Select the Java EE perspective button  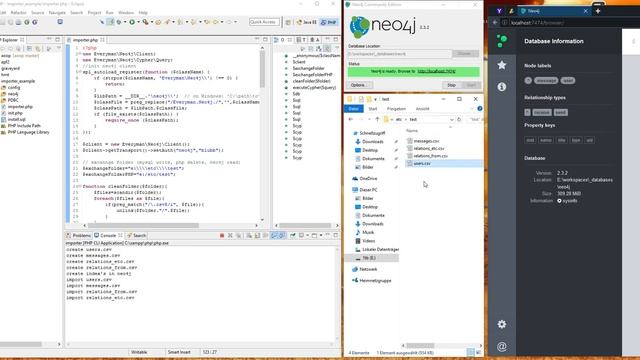point(307,22)
